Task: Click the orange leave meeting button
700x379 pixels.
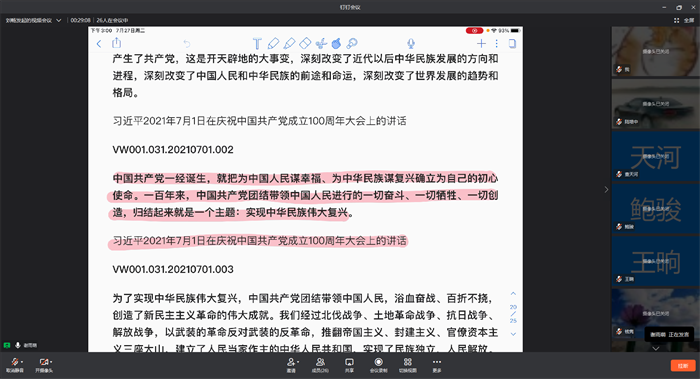Action: coord(683,366)
